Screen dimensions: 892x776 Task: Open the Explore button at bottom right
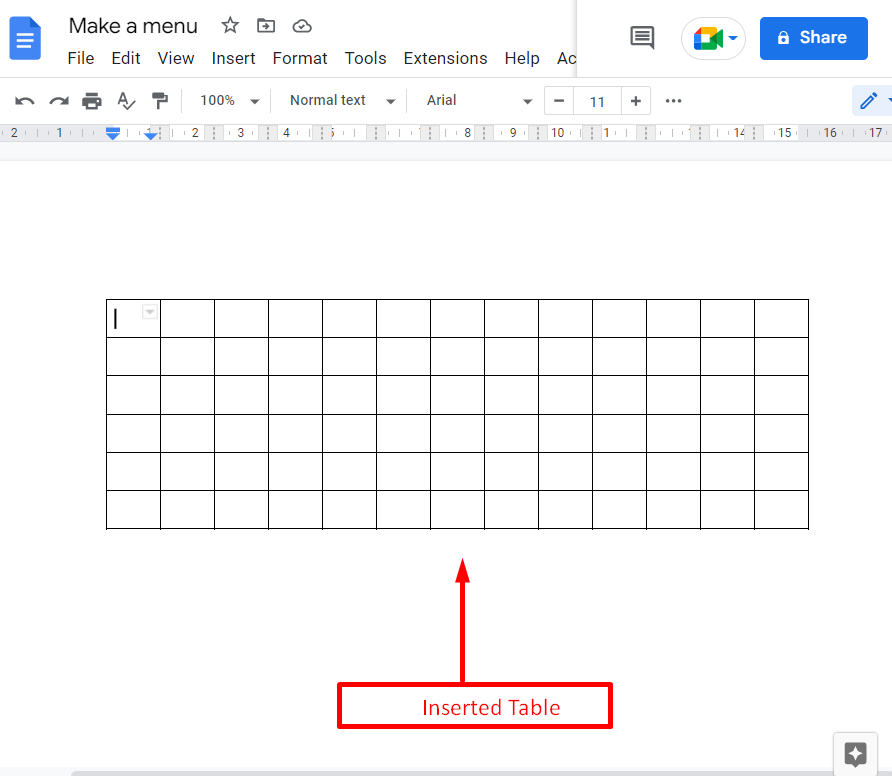tap(855, 754)
